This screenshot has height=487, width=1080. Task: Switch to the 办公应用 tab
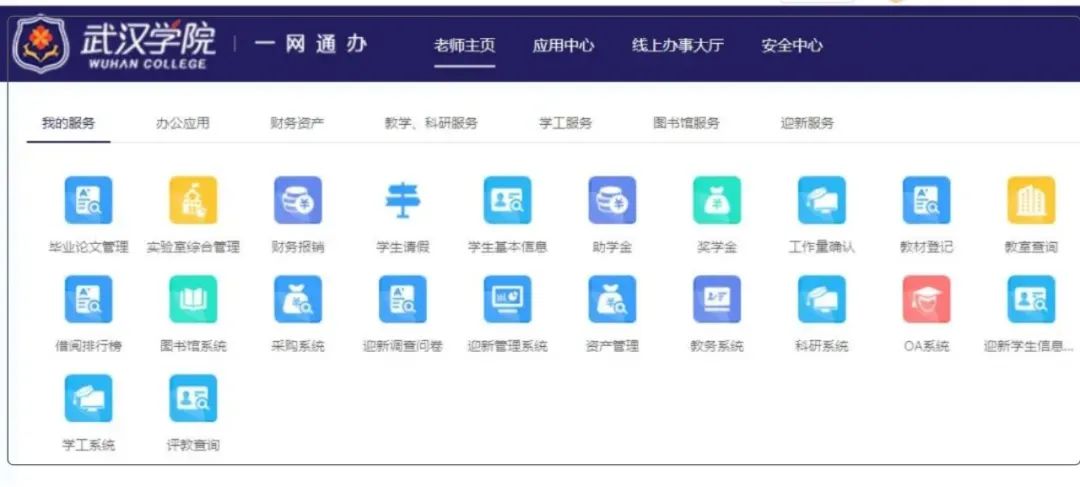coord(182,123)
